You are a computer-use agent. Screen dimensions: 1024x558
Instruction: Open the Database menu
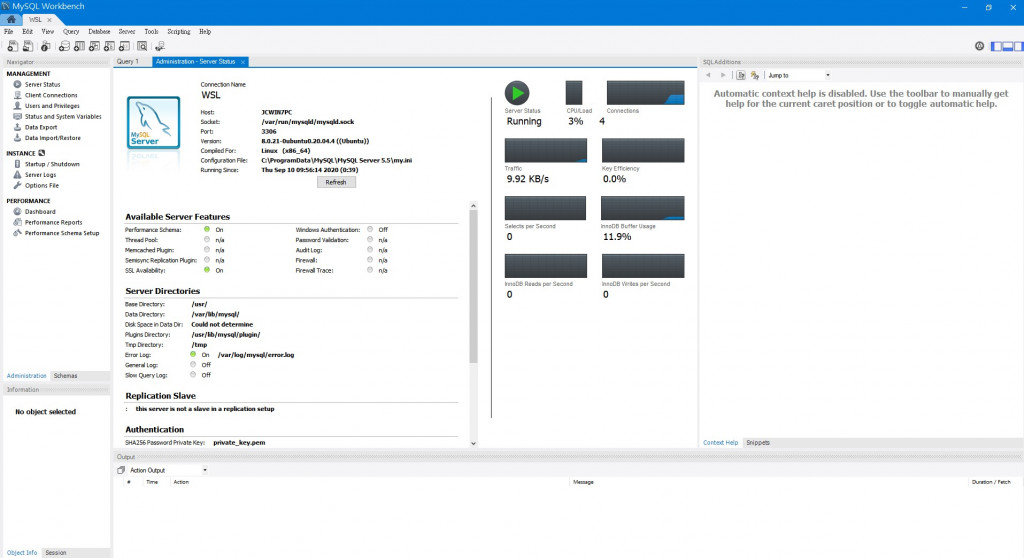(99, 31)
